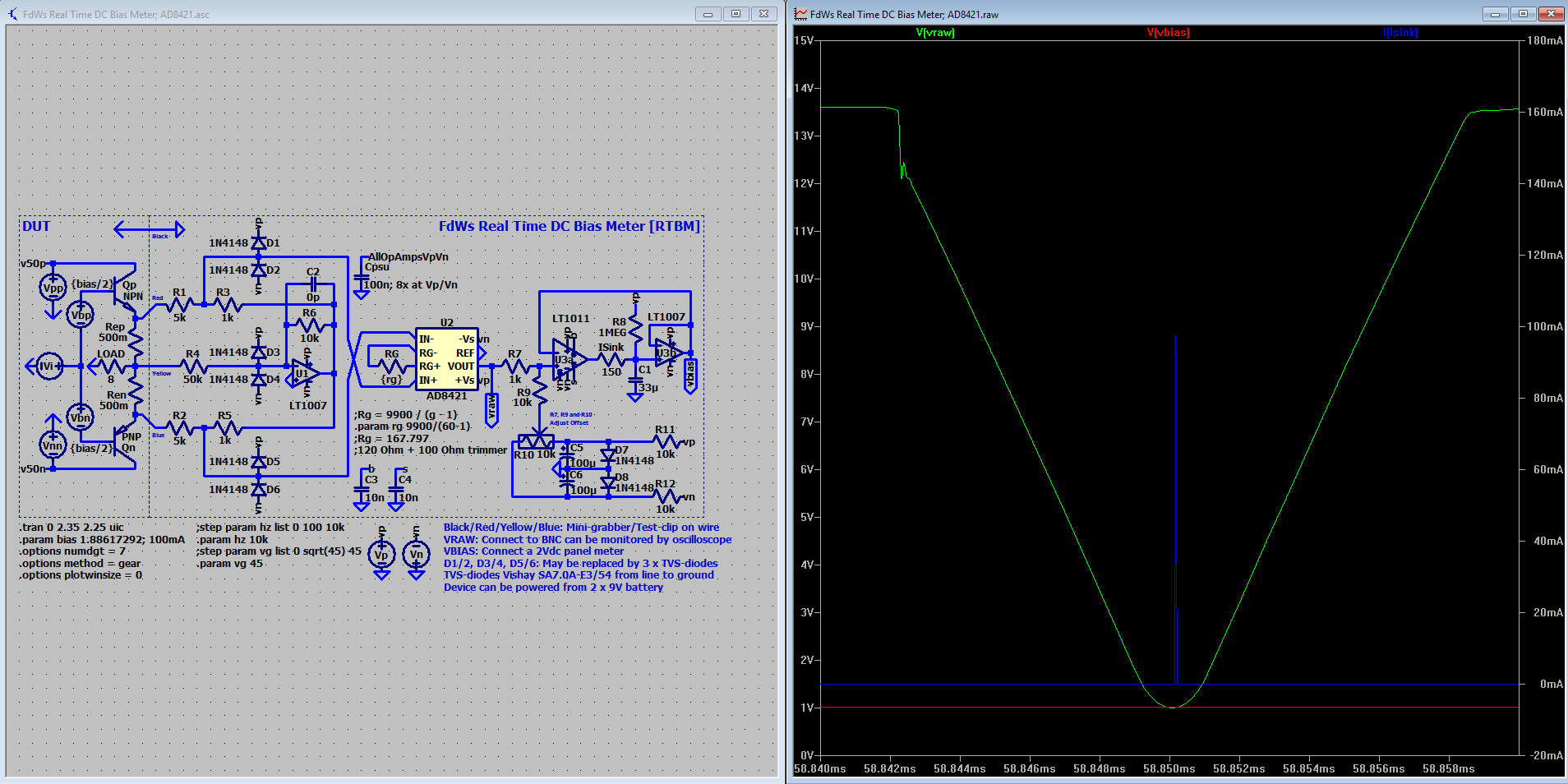1568x784 pixels.
Task: Select resistor R1 5k
Action: (x=179, y=305)
